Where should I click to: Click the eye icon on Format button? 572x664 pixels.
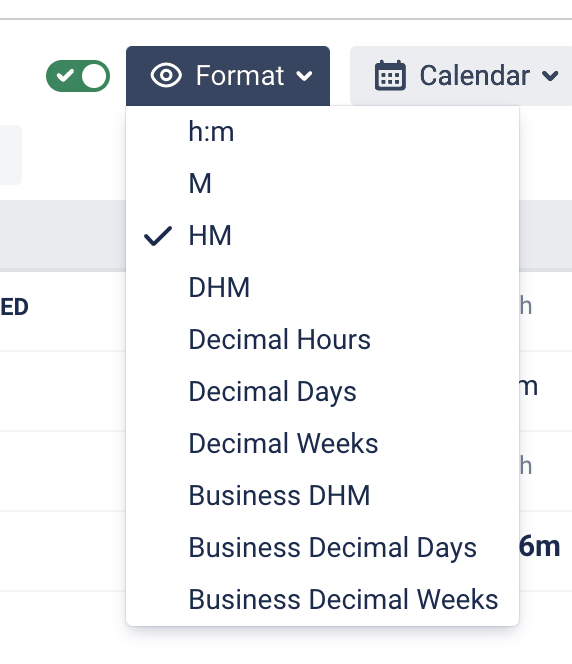[166, 75]
